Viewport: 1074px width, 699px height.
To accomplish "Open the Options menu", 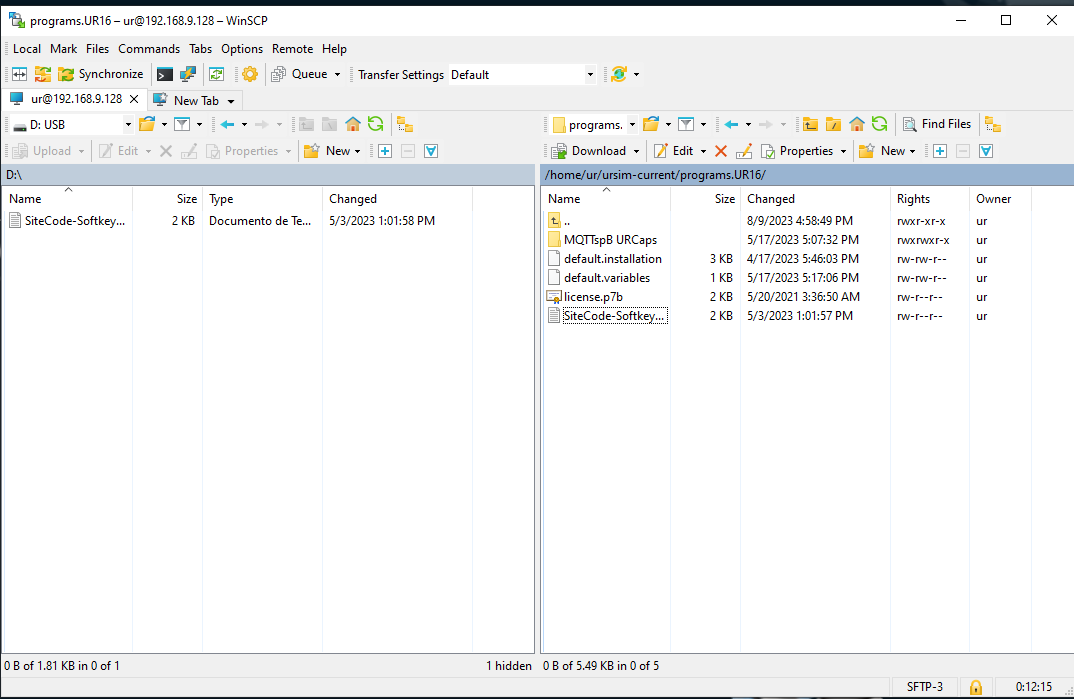I will click(242, 49).
